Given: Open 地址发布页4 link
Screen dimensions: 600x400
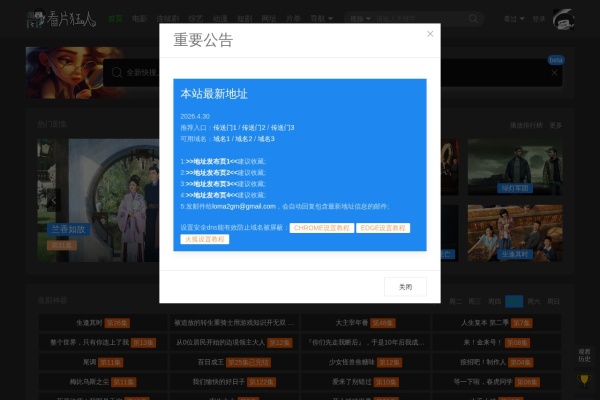Looking at the screenshot, I should click(212, 195).
